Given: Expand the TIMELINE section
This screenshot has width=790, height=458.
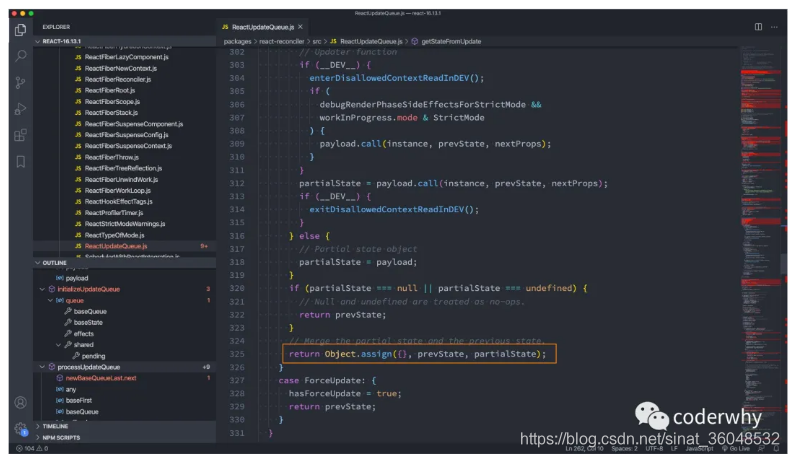Looking at the screenshot, I should point(124,426).
